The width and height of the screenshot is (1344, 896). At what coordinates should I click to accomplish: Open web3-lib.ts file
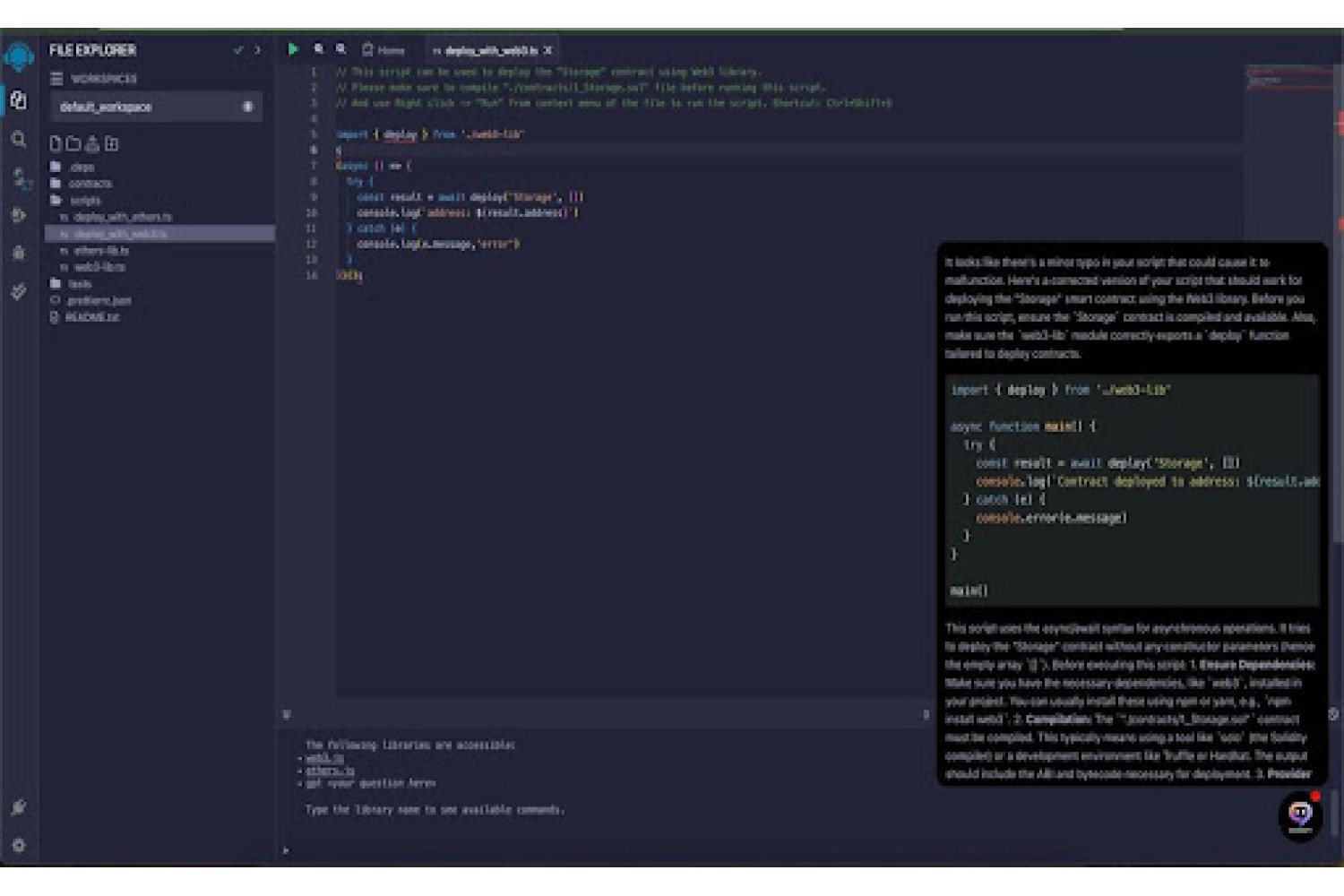(x=93, y=267)
